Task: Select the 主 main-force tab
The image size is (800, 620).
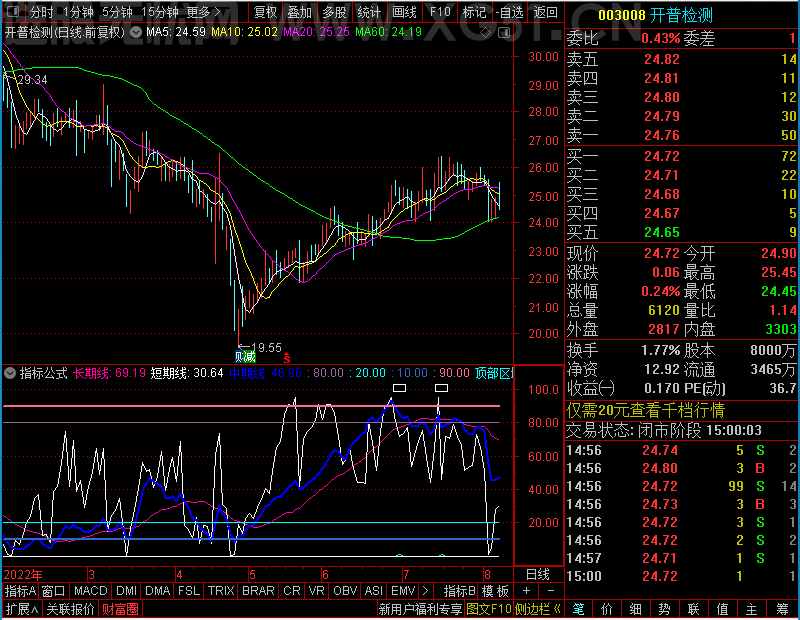Action: pyautogui.click(x=752, y=609)
